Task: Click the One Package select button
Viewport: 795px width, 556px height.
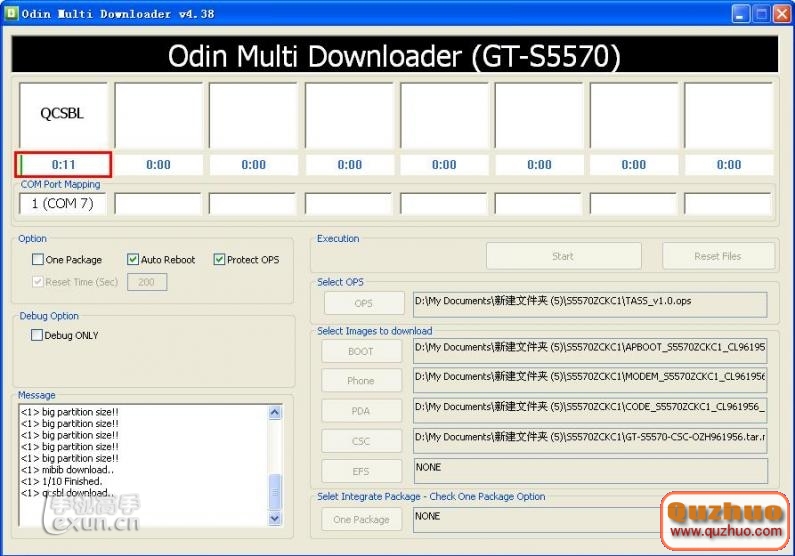Action: click(x=361, y=520)
